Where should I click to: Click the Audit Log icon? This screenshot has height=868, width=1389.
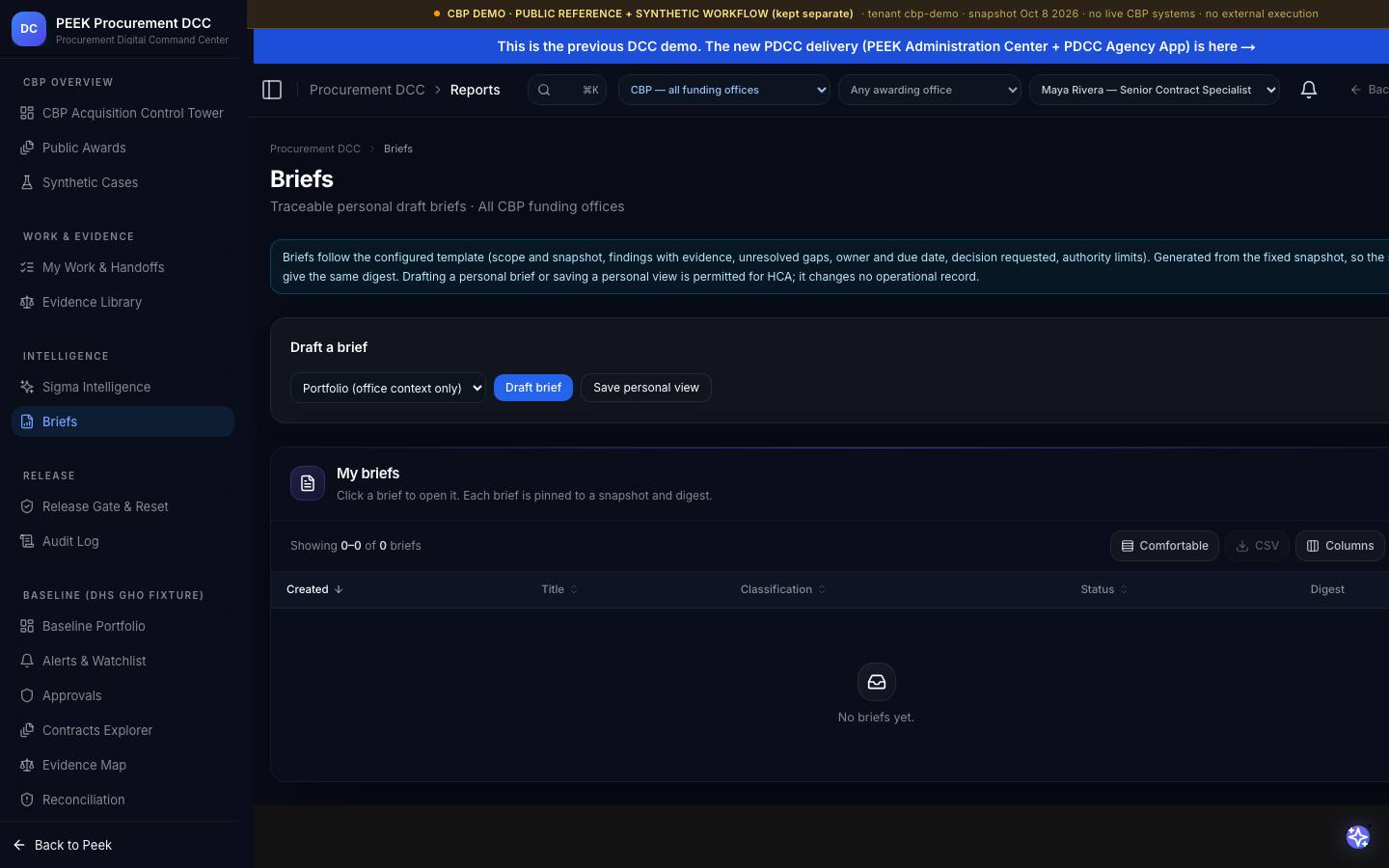pos(27,541)
